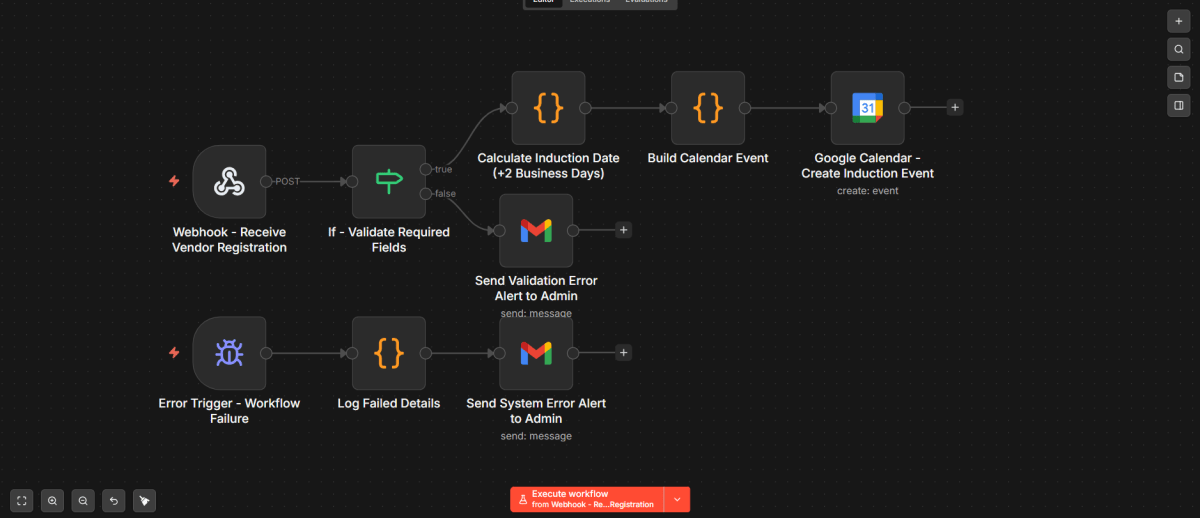Click 'Send System Error Alert to Admin' label
The height and width of the screenshot is (518, 1200).
536,411
